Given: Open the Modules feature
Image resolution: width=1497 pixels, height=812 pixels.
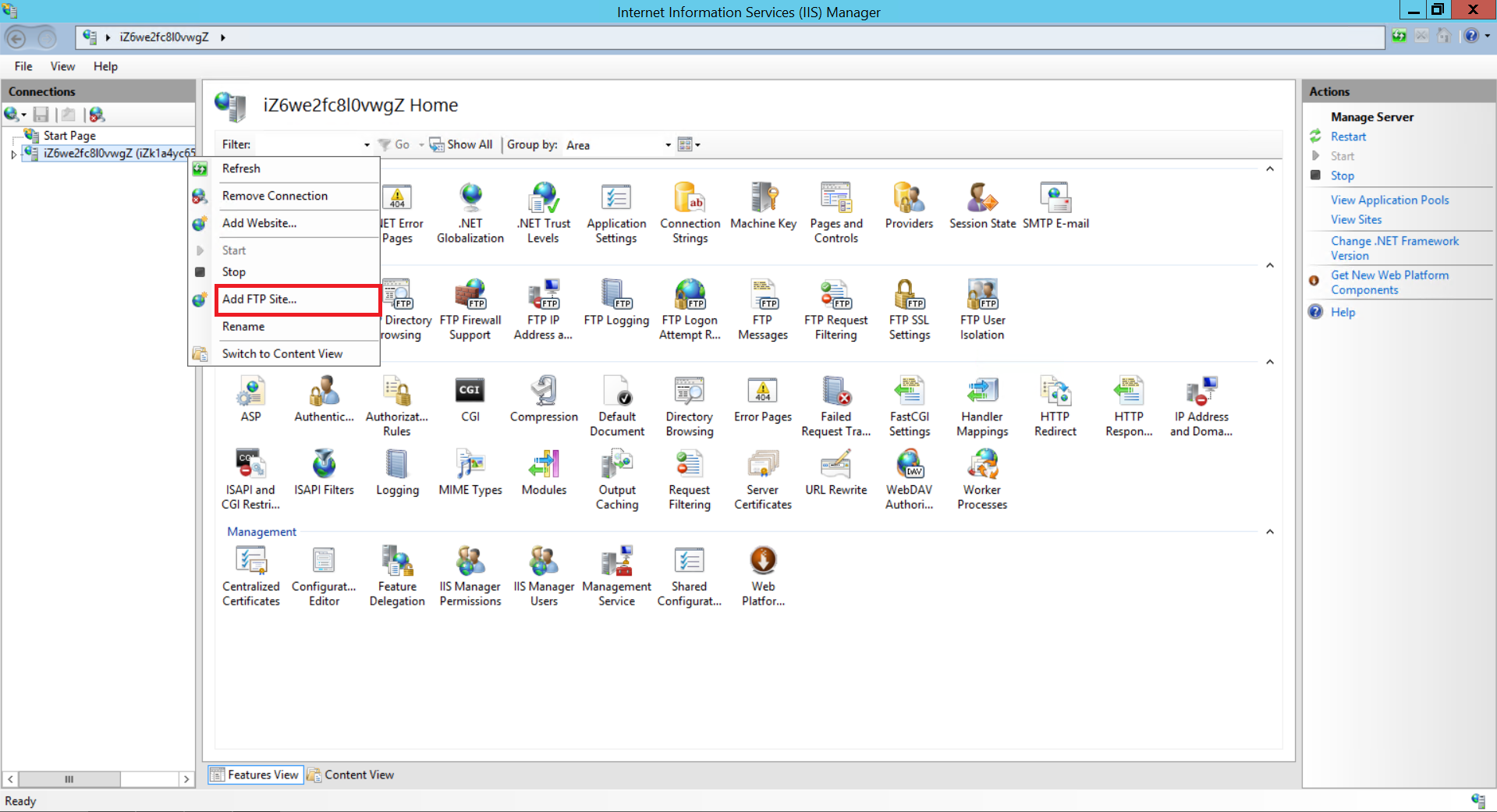Looking at the screenshot, I should coord(544,472).
